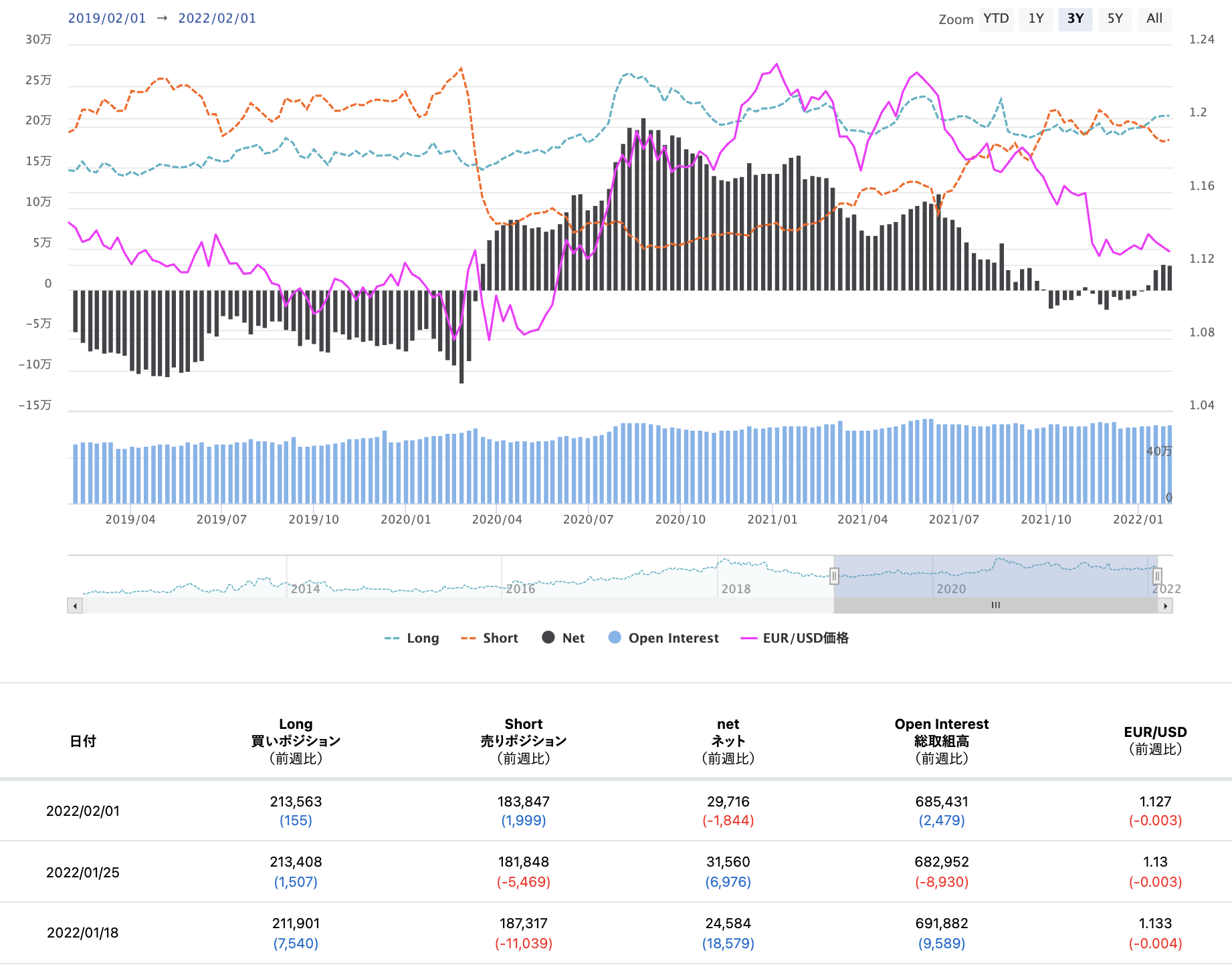
Task: Click the 2020/04 x-axis label
Action: pyautogui.click(x=497, y=520)
